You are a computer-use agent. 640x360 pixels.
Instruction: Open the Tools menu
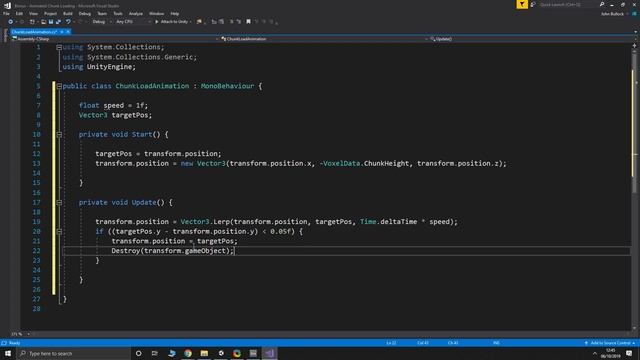(x=118, y=13)
